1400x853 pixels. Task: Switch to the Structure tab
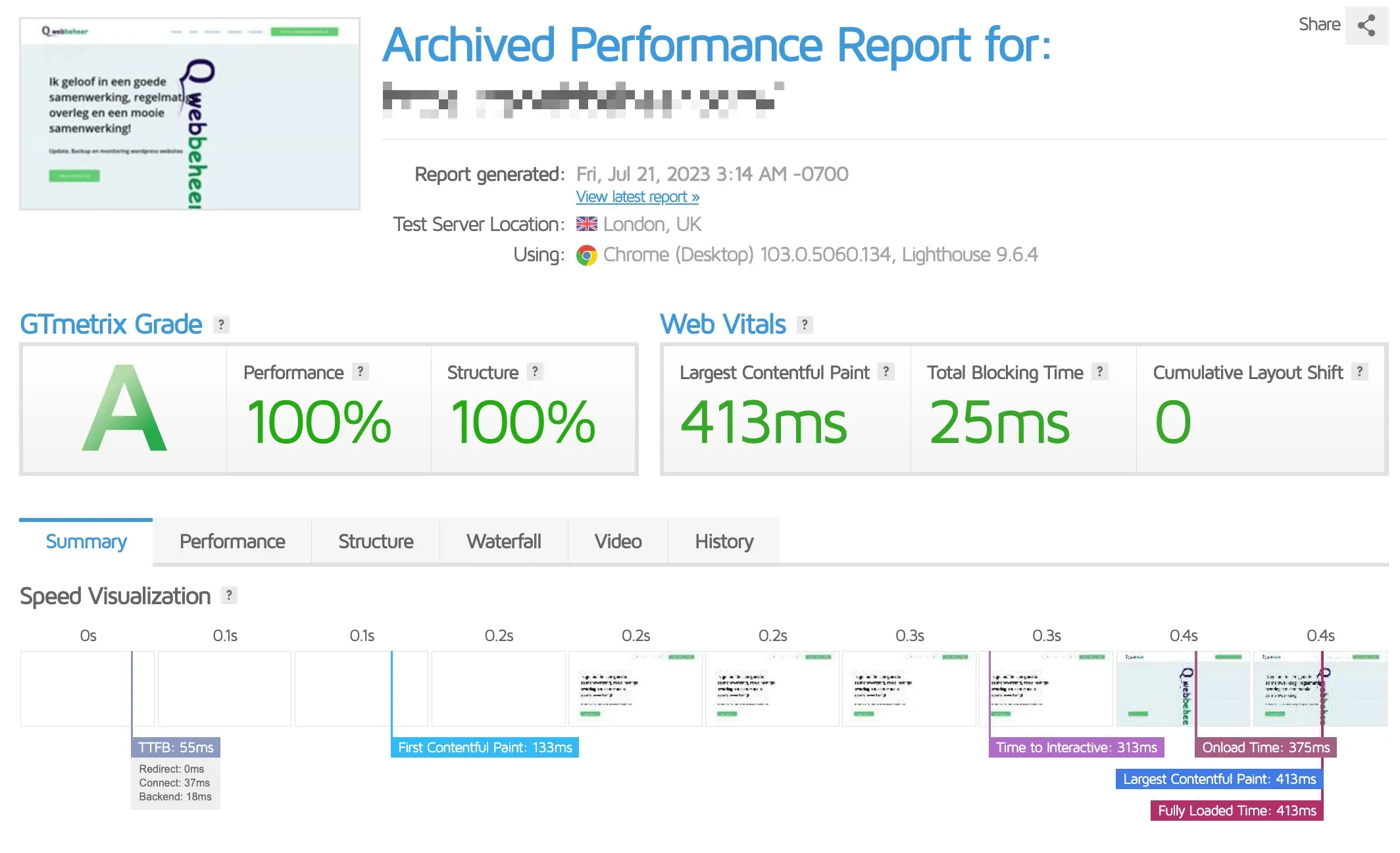[376, 542]
